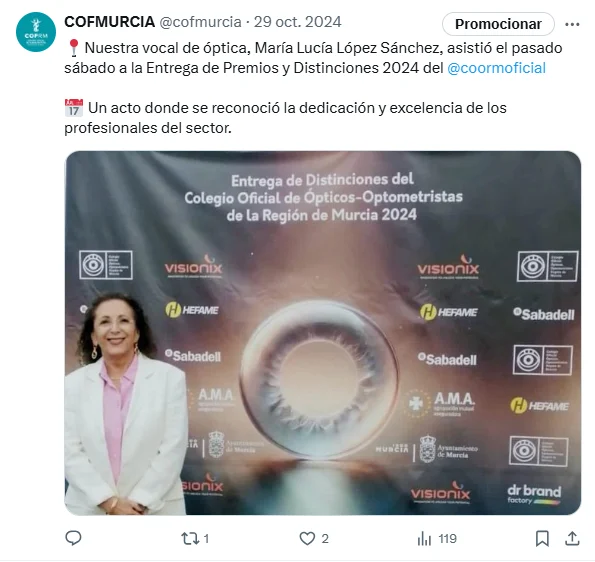Click the share upload icon
595x562 pixels.
coord(572,538)
